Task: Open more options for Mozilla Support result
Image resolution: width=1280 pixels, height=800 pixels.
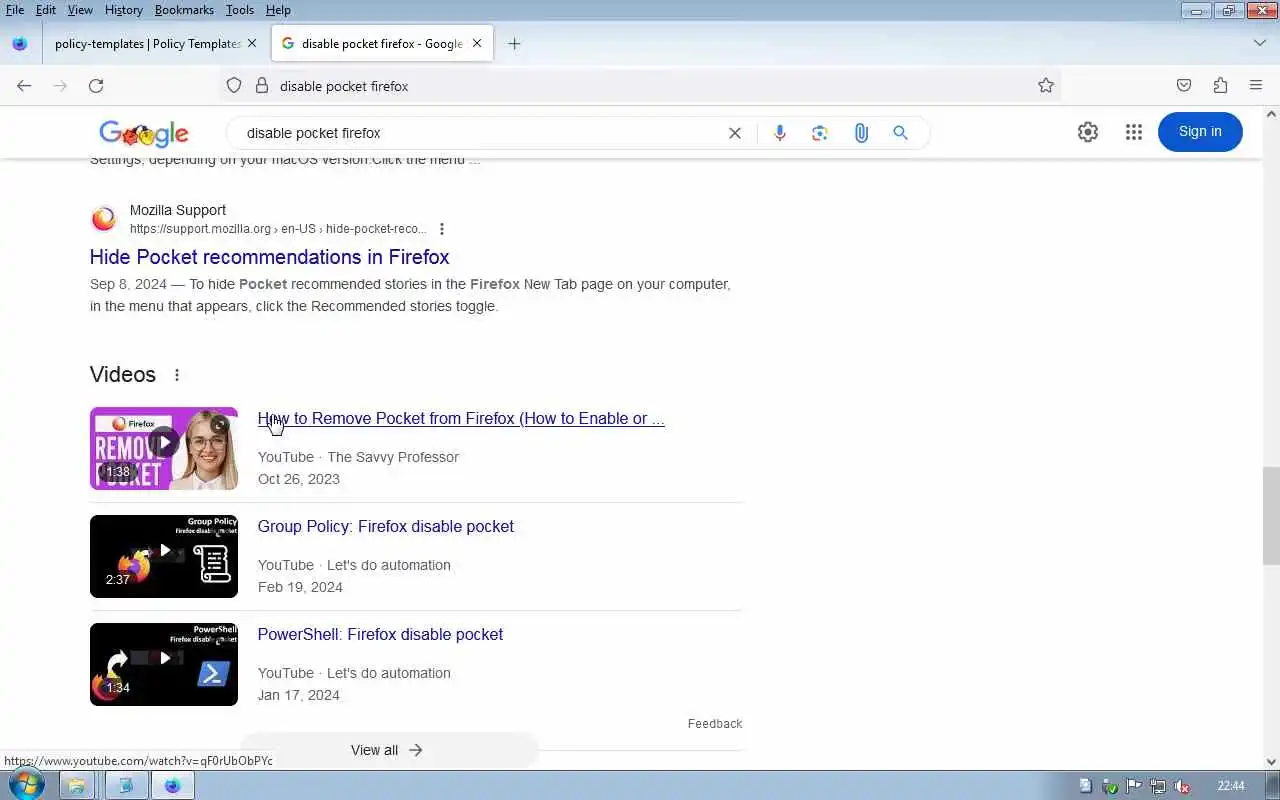Action: pos(441,229)
